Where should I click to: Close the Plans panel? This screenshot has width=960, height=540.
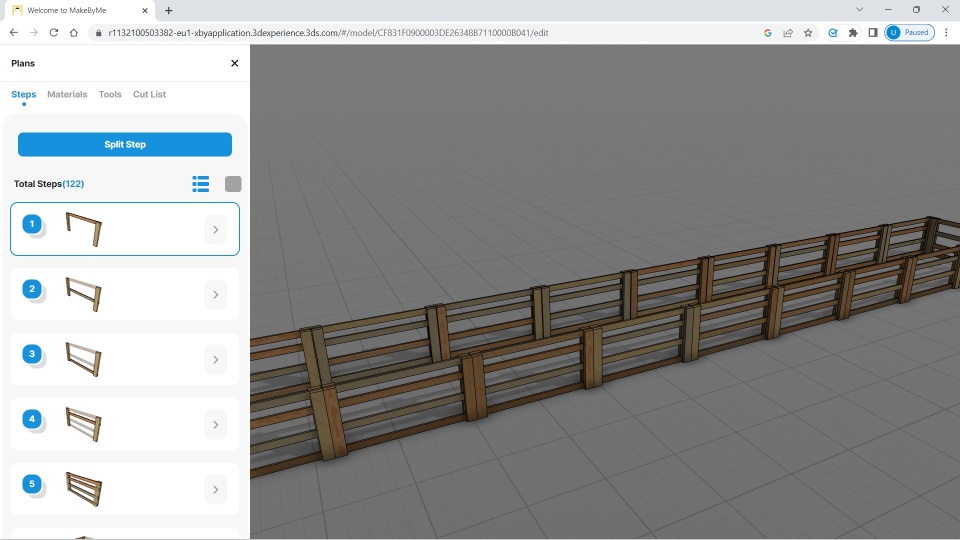(234, 63)
